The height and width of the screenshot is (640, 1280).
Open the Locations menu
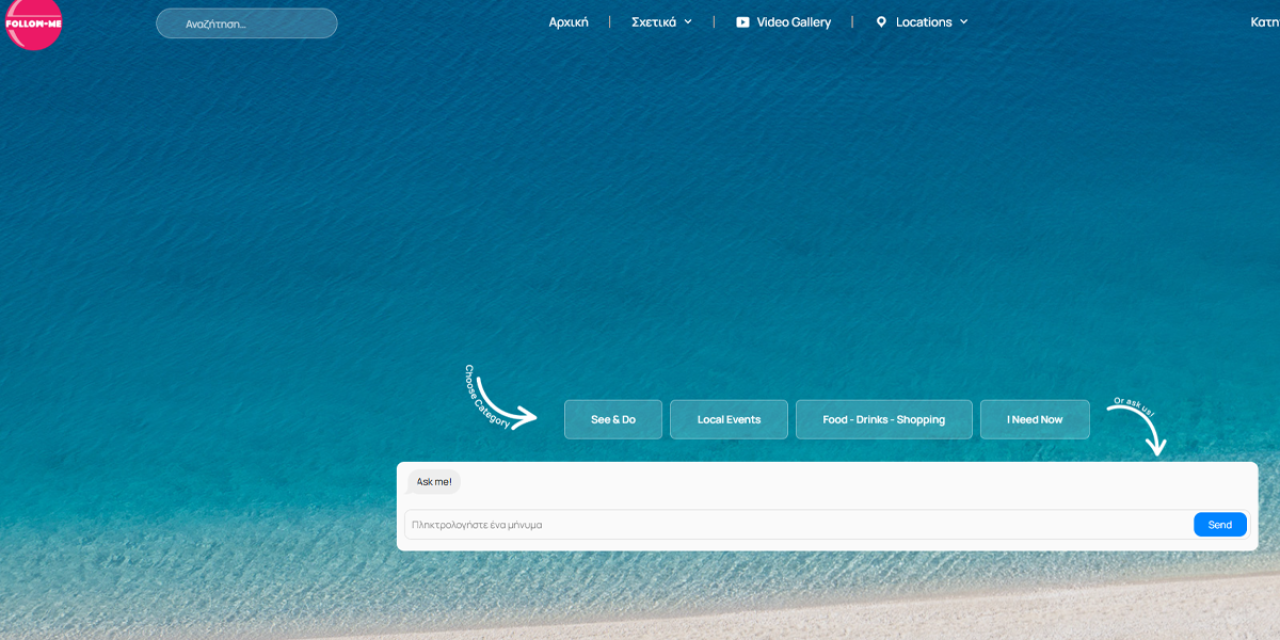(923, 22)
